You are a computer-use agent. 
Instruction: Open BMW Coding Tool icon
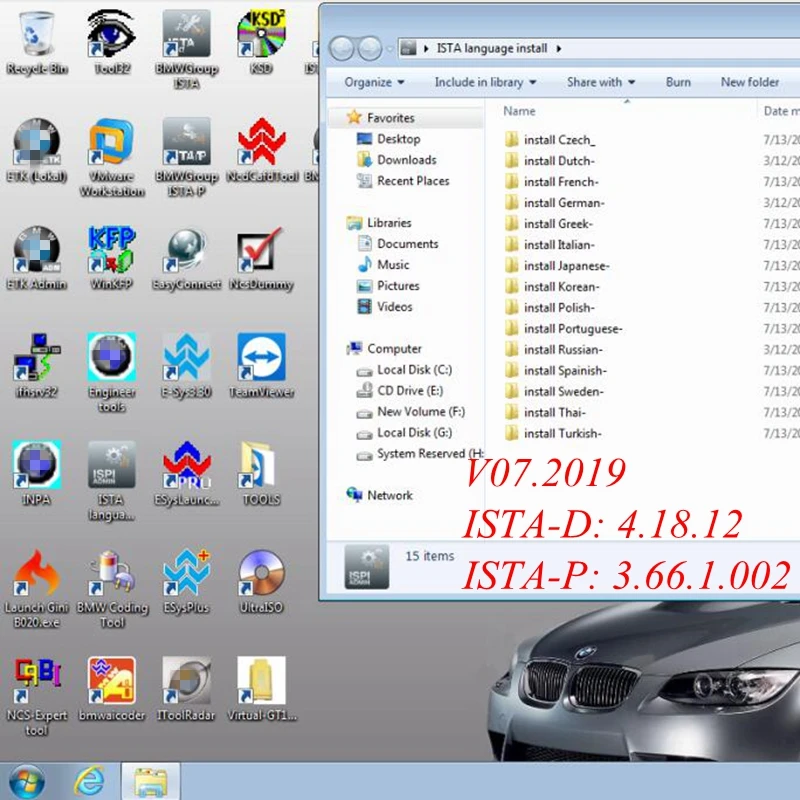click(x=112, y=590)
